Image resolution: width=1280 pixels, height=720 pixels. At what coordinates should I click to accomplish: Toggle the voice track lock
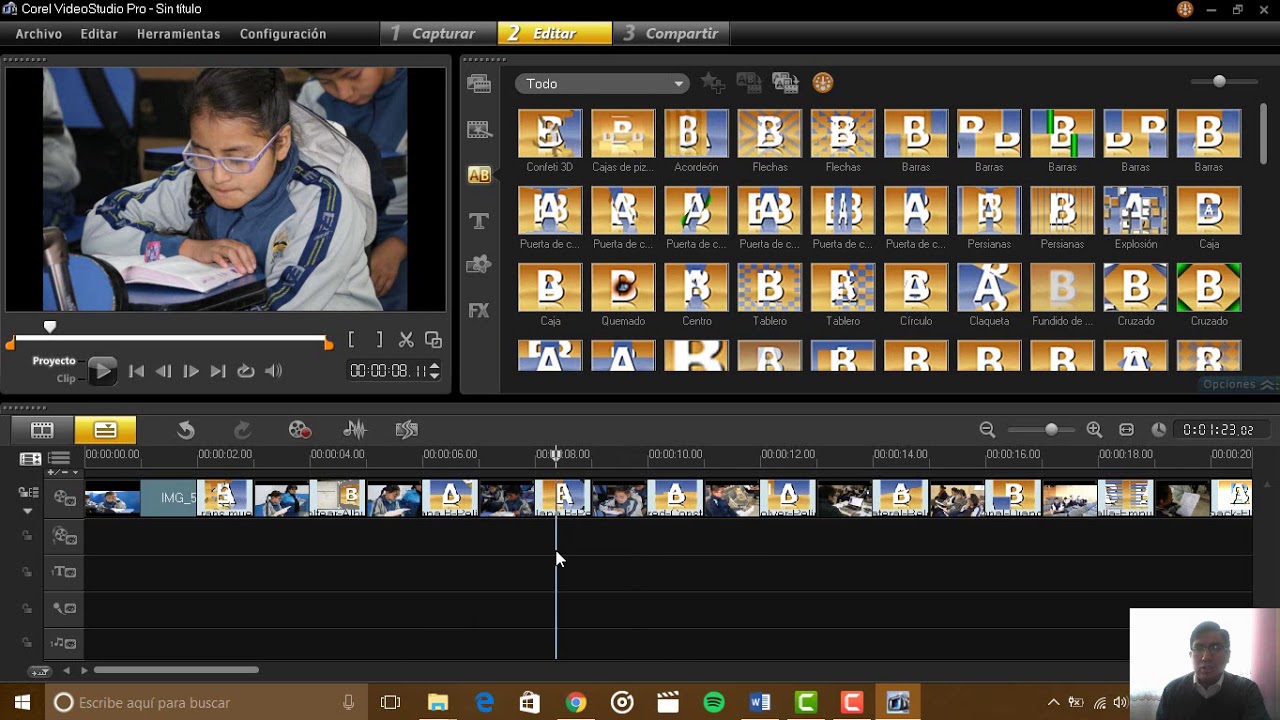(27, 608)
